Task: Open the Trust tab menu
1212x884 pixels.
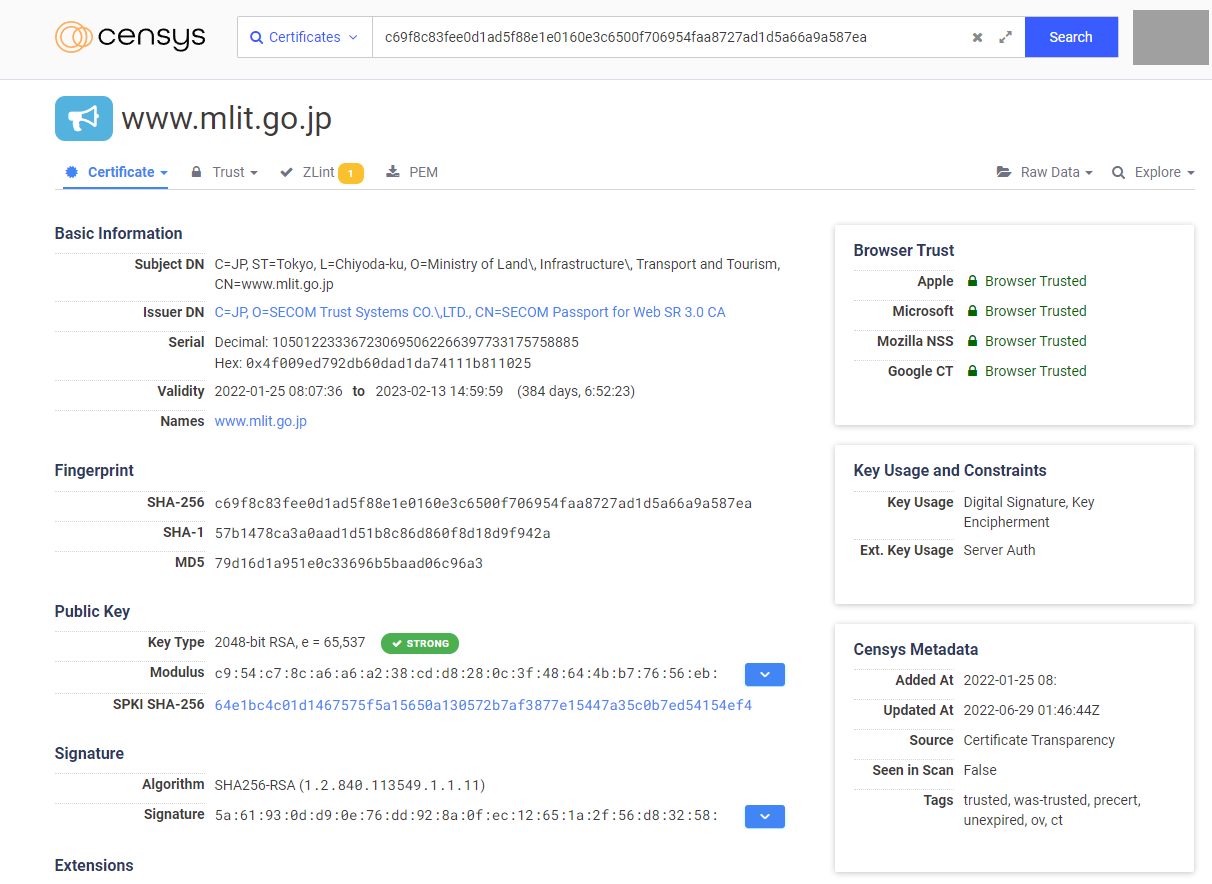Action: (225, 172)
